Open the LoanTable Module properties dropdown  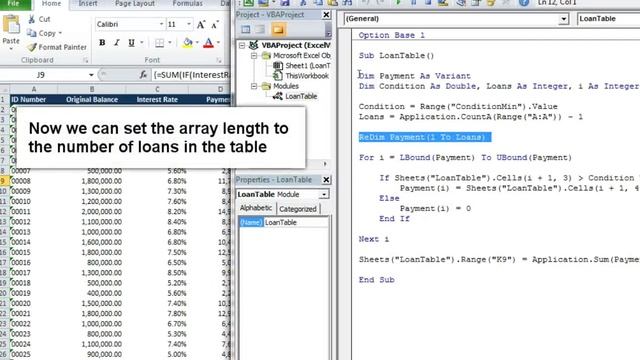tap(324, 194)
